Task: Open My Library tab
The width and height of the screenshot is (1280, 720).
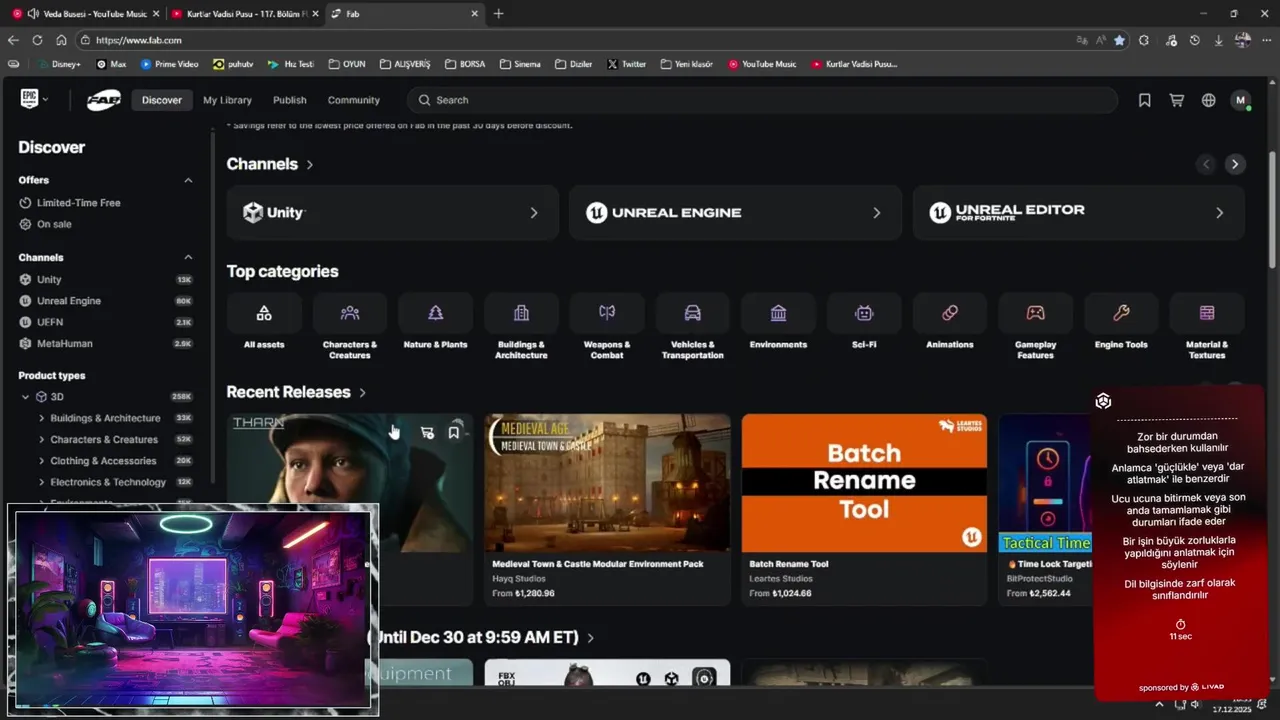Action: (227, 100)
